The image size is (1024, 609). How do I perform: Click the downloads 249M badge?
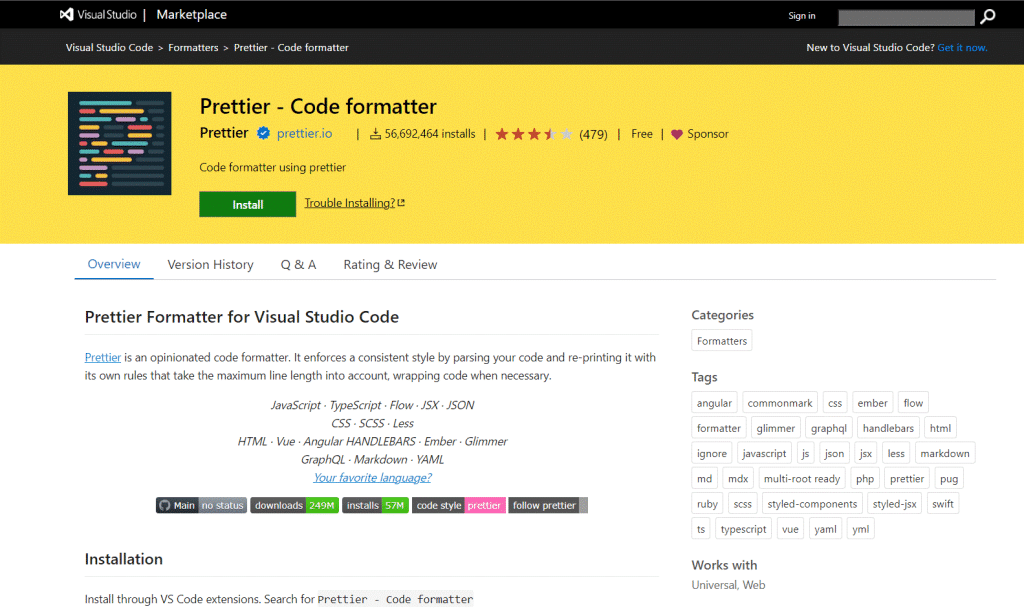tap(295, 505)
